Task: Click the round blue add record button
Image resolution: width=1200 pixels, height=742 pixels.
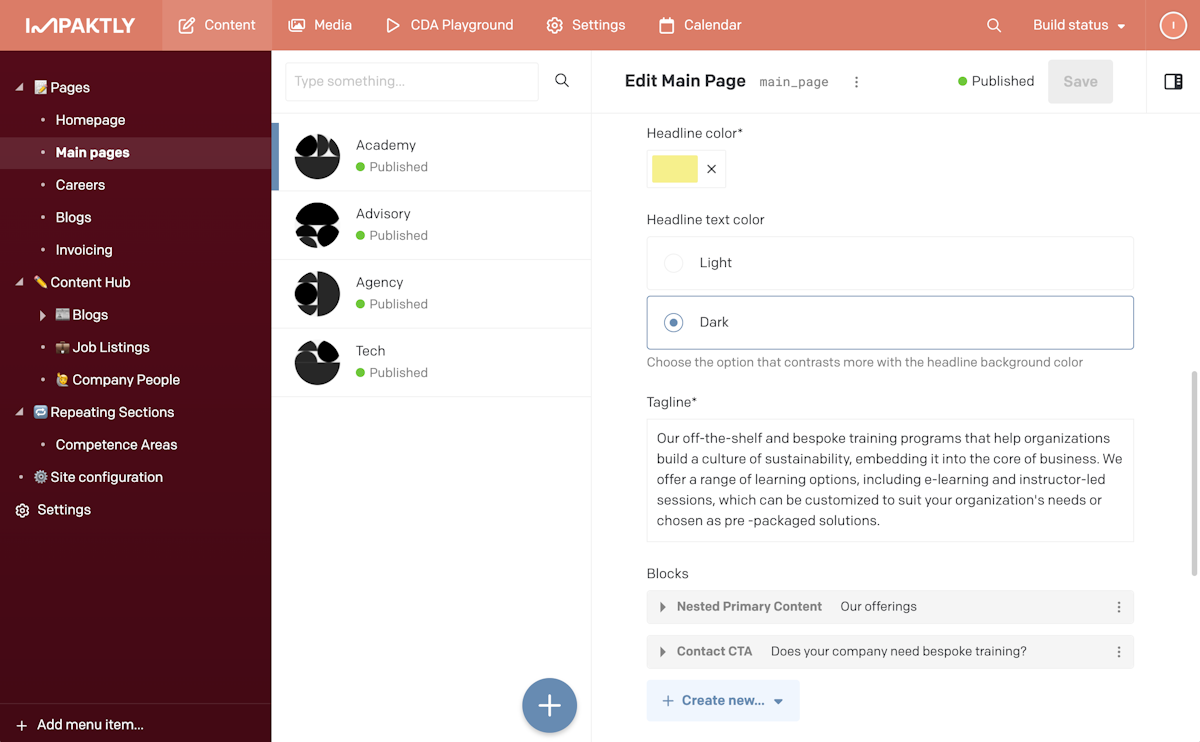Action: tap(549, 705)
